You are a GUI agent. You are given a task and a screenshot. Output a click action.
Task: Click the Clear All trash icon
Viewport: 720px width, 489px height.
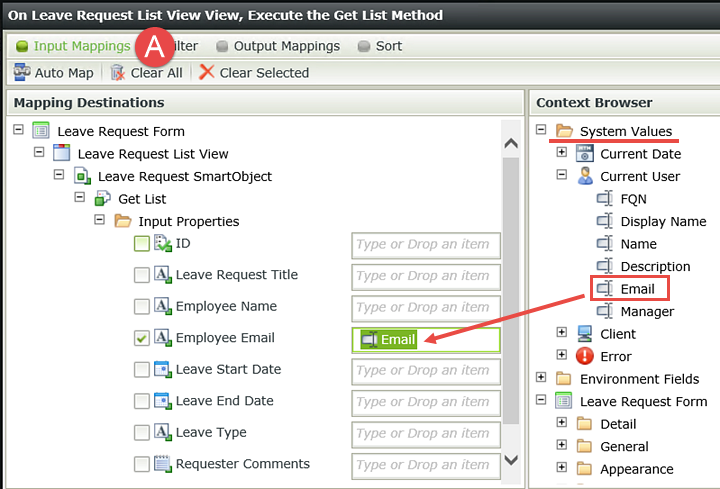pyautogui.click(x=118, y=73)
